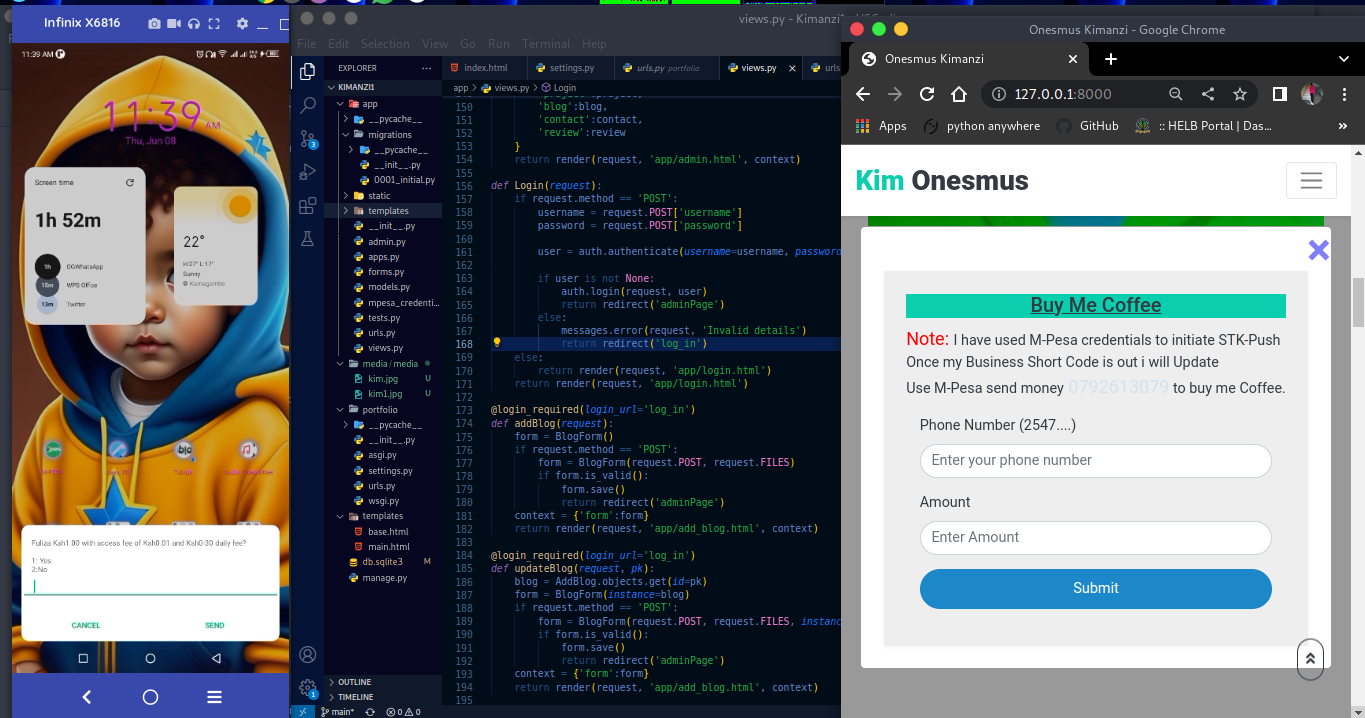Image resolution: width=1365 pixels, height=718 pixels.
Task: Toggle the website hamburger navigation menu
Action: click(1311, 181)
